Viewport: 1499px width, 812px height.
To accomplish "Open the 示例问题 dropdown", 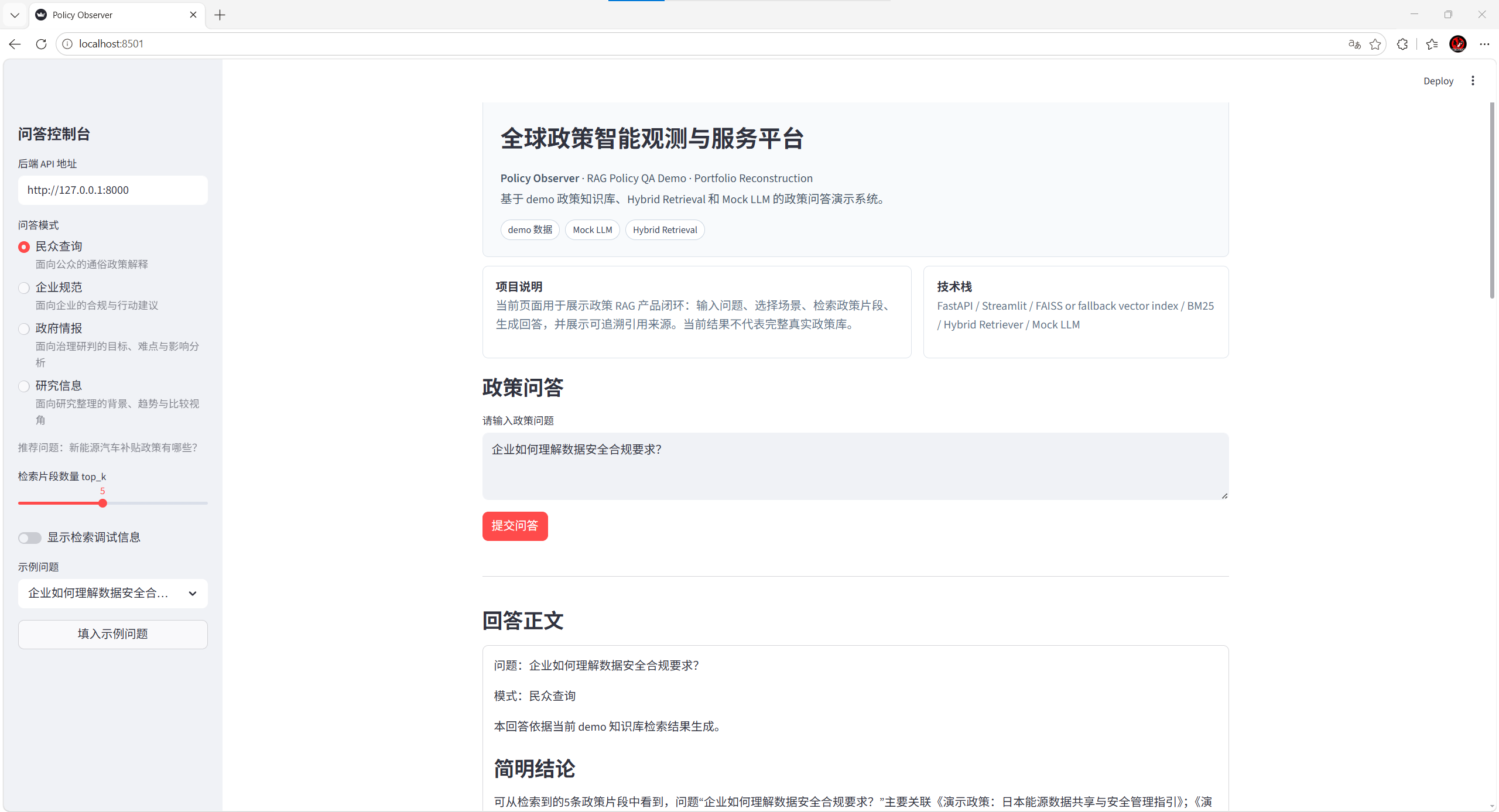I will 112,594.
